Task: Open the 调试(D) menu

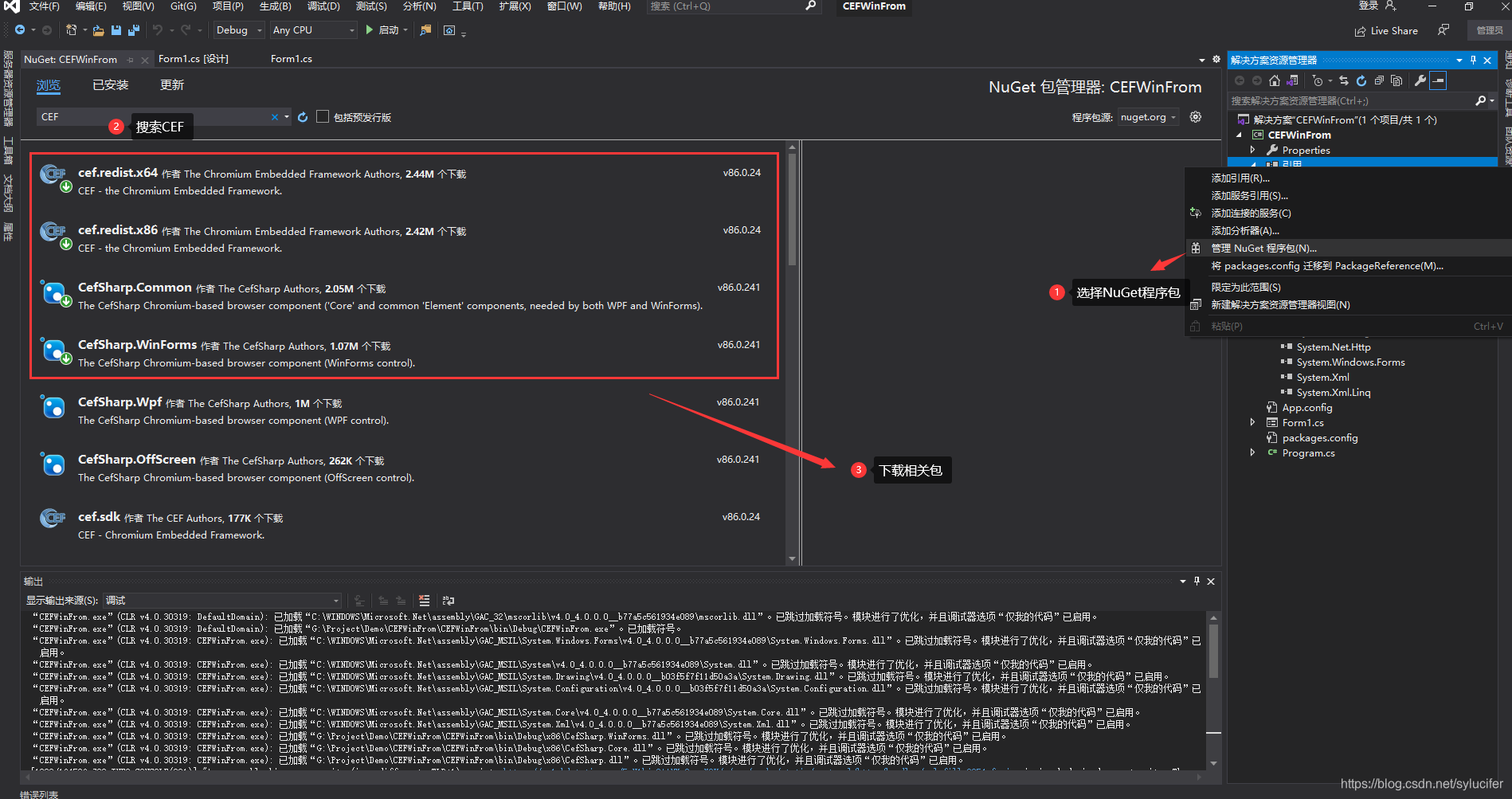Action: [x=323, y=6]
